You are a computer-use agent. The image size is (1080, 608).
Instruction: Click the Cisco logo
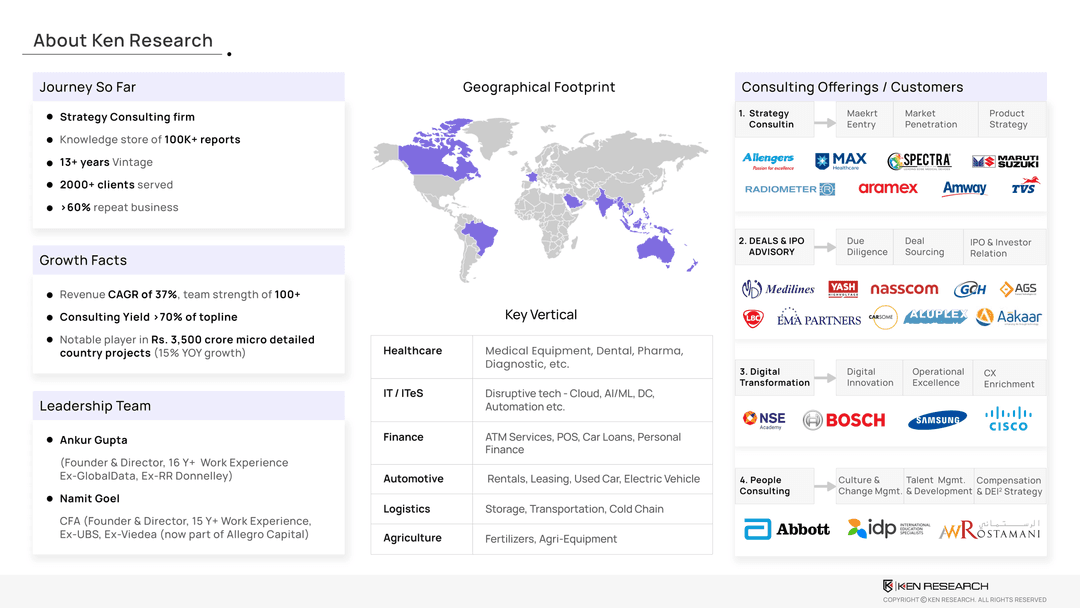point(1007,418)
